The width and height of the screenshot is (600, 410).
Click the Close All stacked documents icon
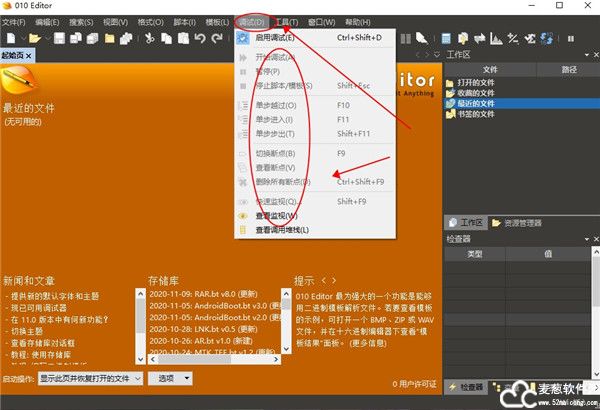point(126,38)
